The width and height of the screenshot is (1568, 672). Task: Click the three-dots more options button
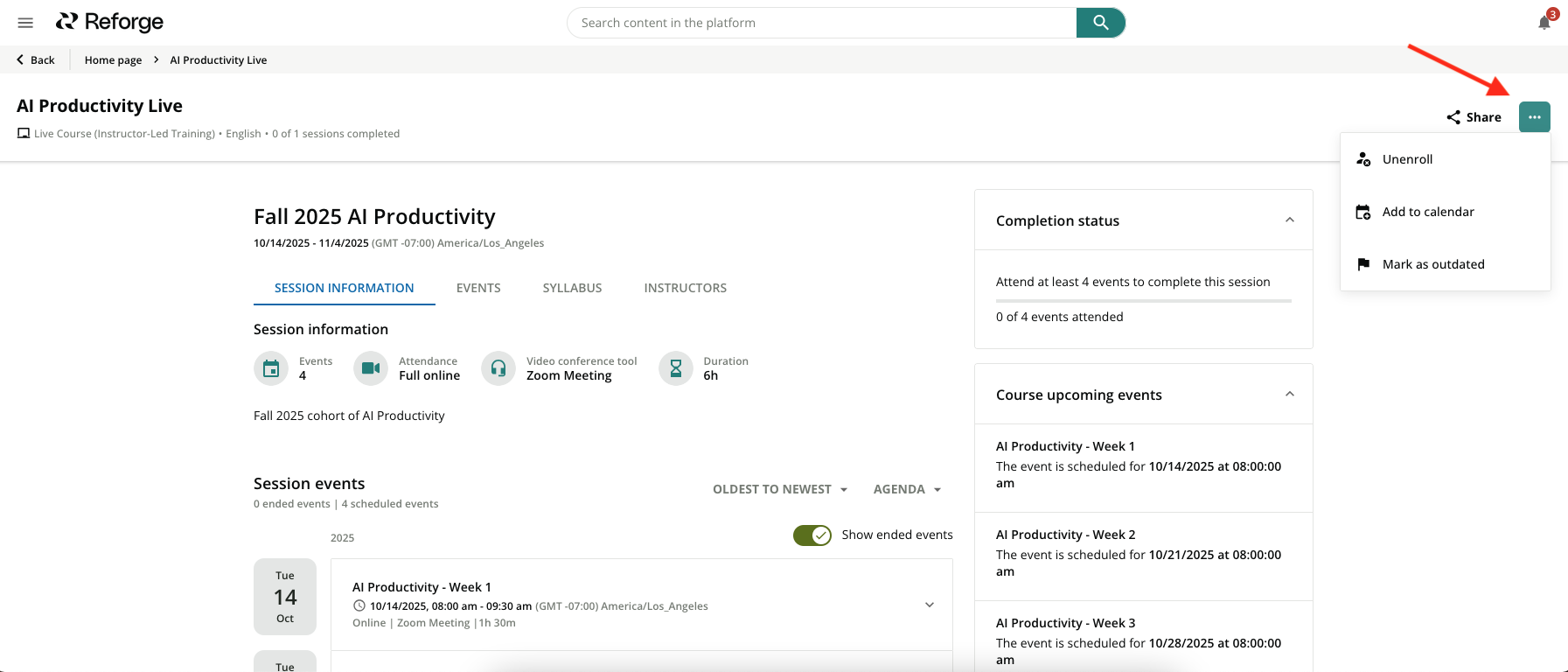tap(1535, 117)
